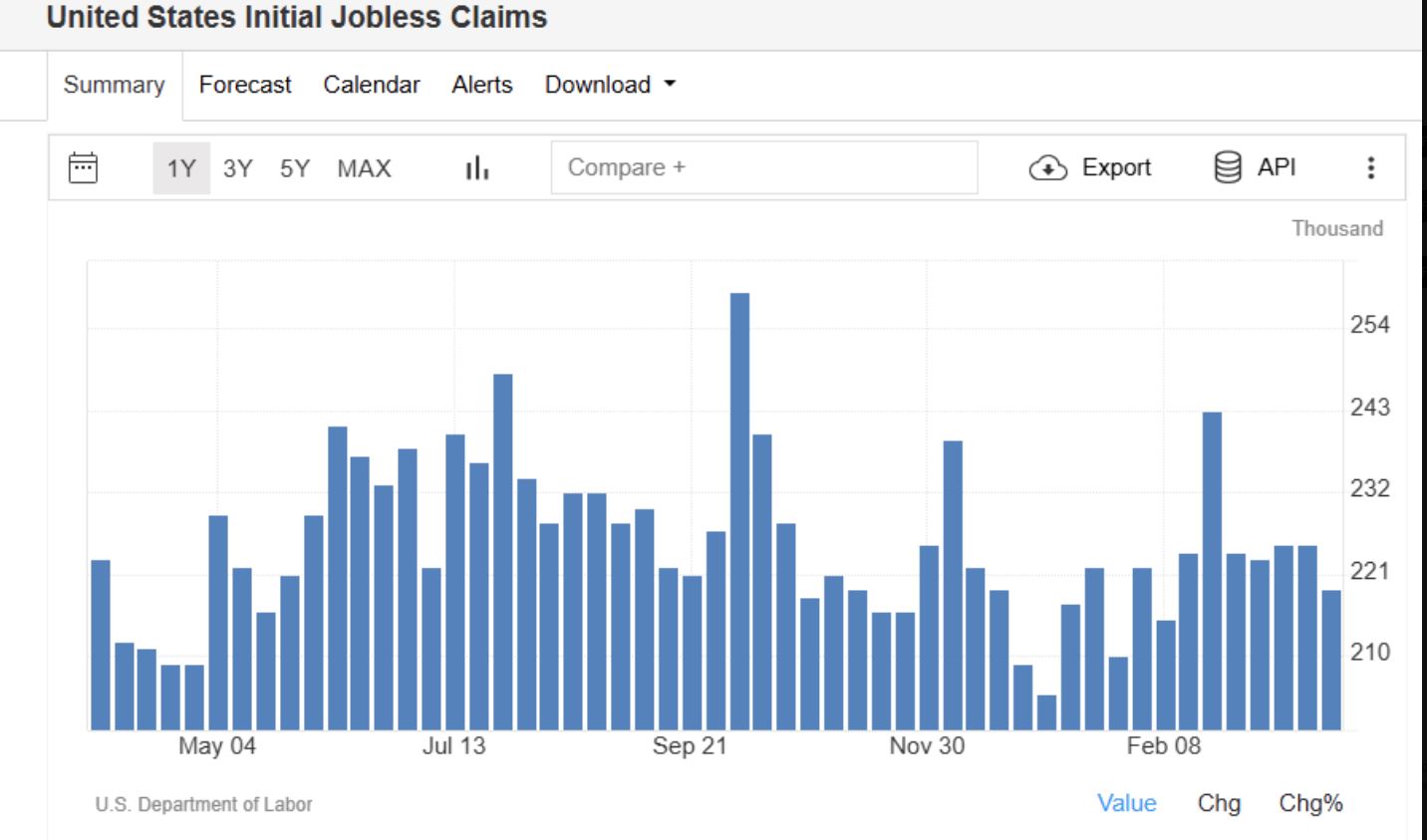
Task: Select the 1Y time range
Action: pyautogui.click(x=181, y=168)
